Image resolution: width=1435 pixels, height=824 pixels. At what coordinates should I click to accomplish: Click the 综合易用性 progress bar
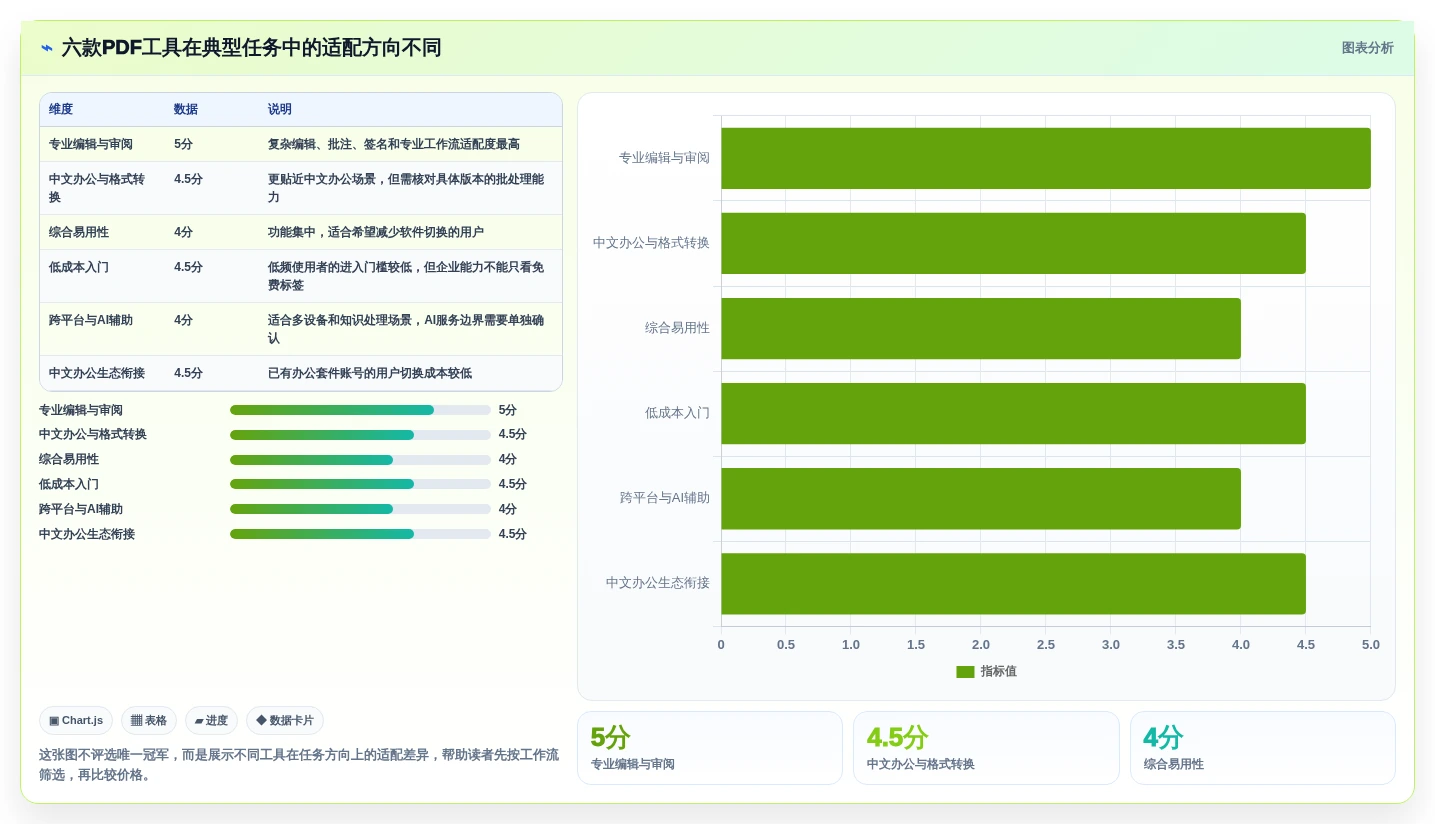pos(360,460)
